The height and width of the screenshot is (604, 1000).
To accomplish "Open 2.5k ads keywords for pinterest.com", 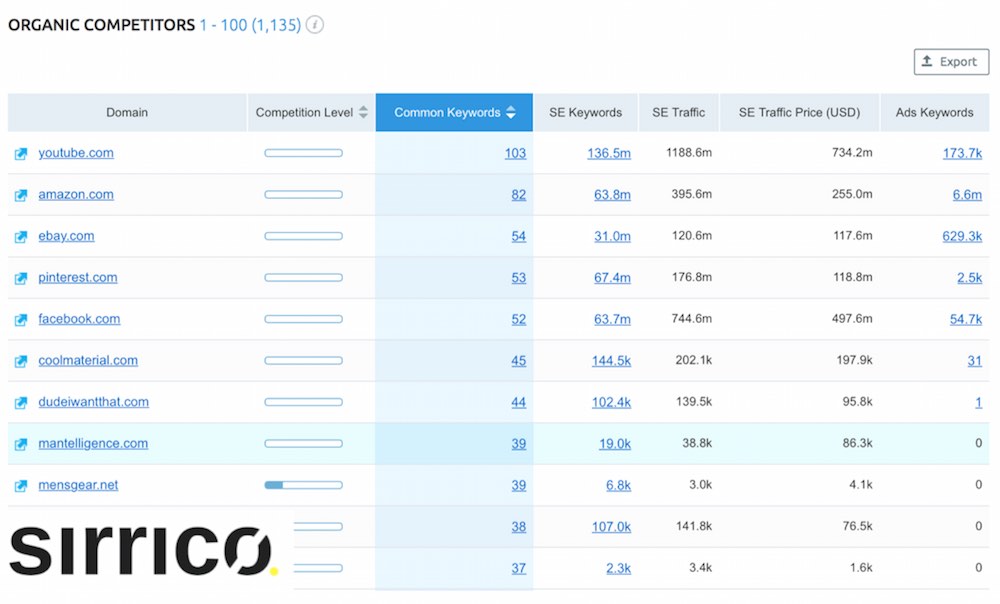I will [969, 277].
